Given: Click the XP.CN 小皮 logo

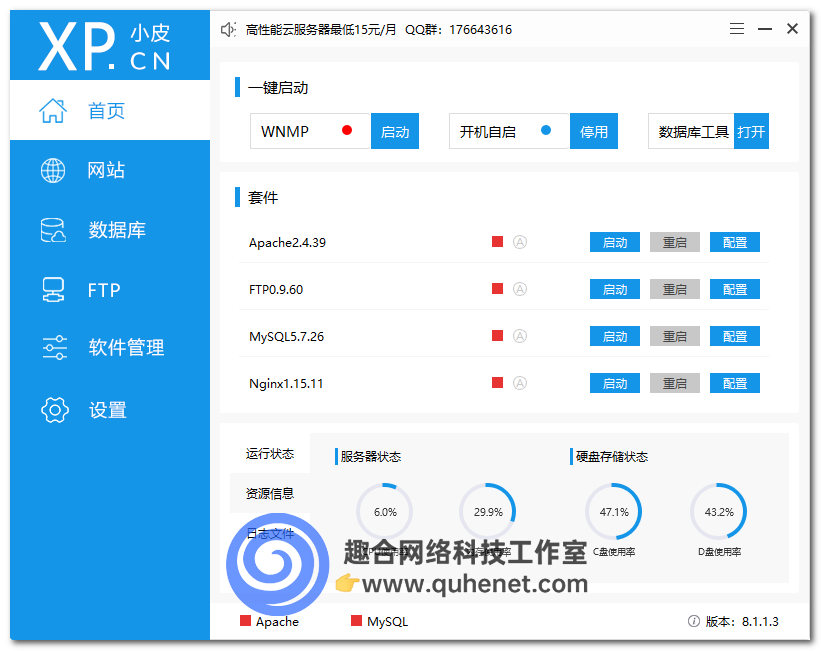Looking at the screenshot, I should pyautogui.click(x=105, y=46).
